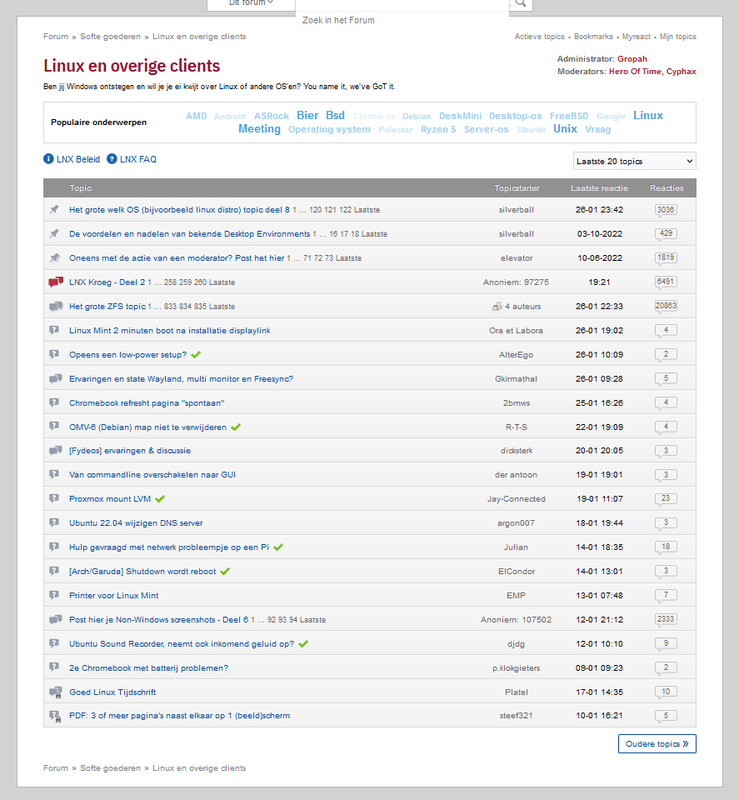739x800 pixels.
Task: Click the pin icon beside 'De voordelen en nadelen' topic
Action: click(54, 234)
